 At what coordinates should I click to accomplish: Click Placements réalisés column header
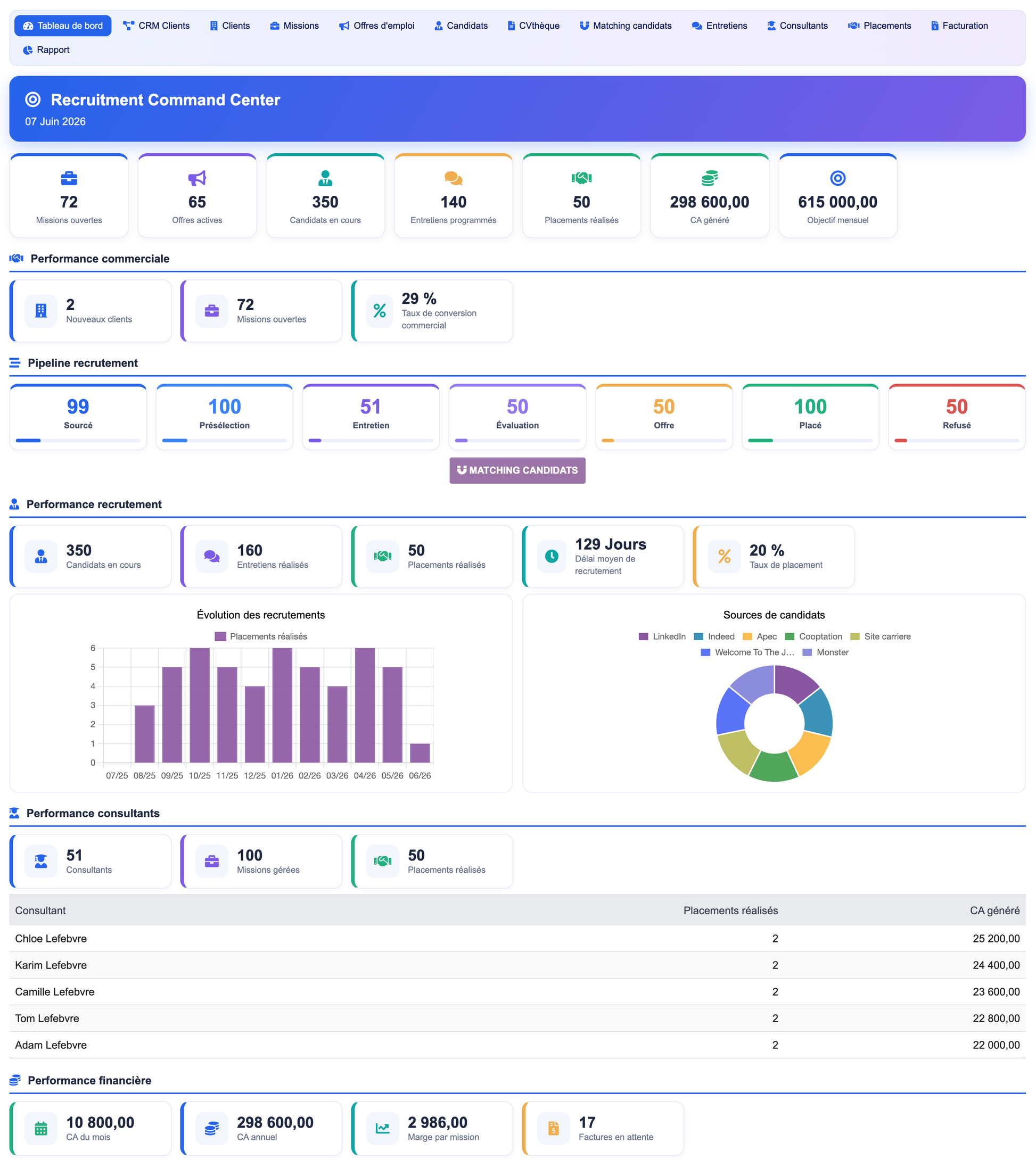(730, 910)
